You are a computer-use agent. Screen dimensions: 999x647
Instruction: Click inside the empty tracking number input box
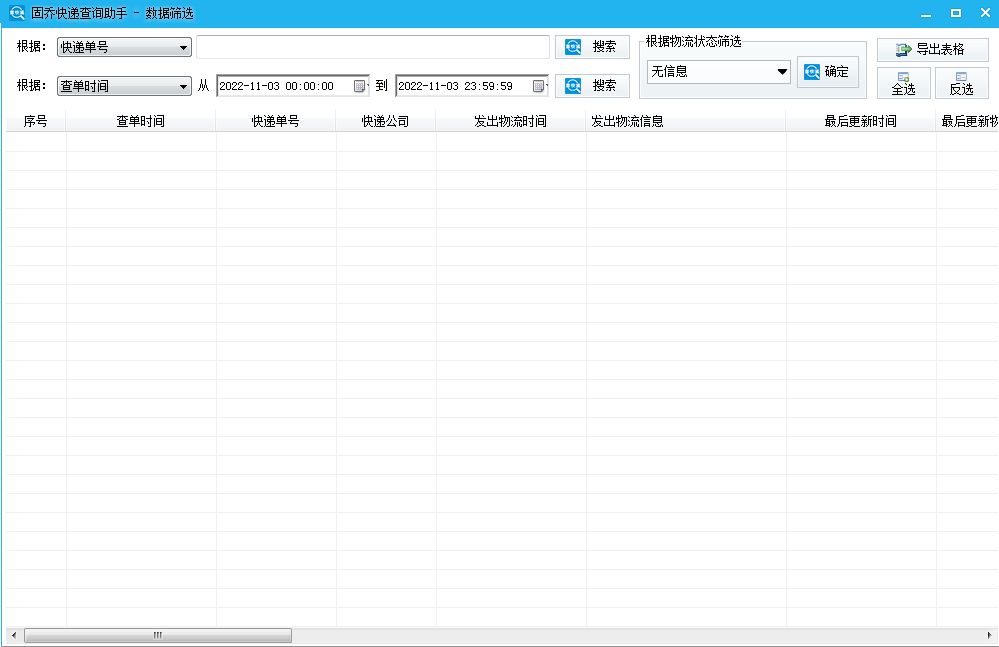click(x=372, y=46)
